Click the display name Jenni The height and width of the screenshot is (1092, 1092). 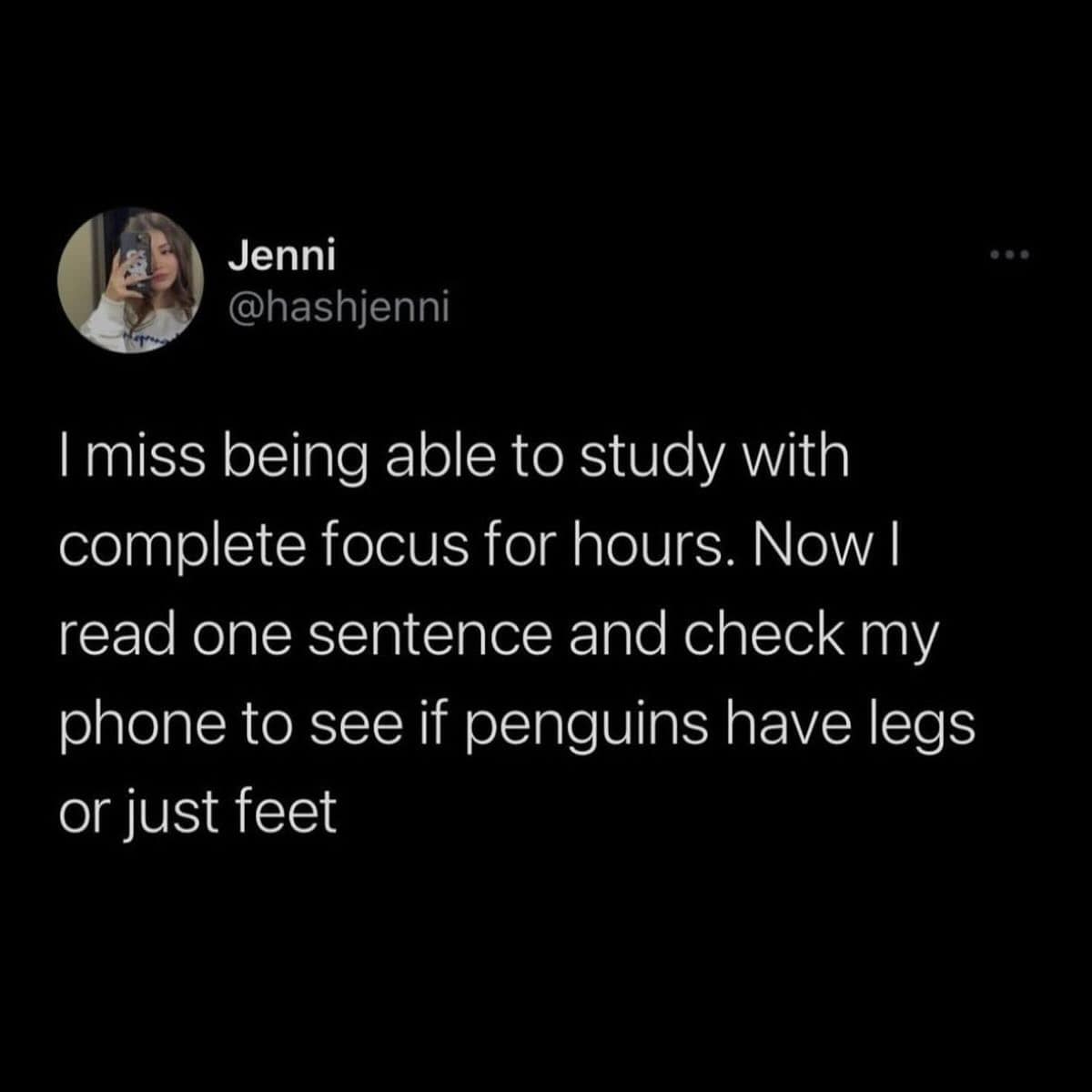281,256
